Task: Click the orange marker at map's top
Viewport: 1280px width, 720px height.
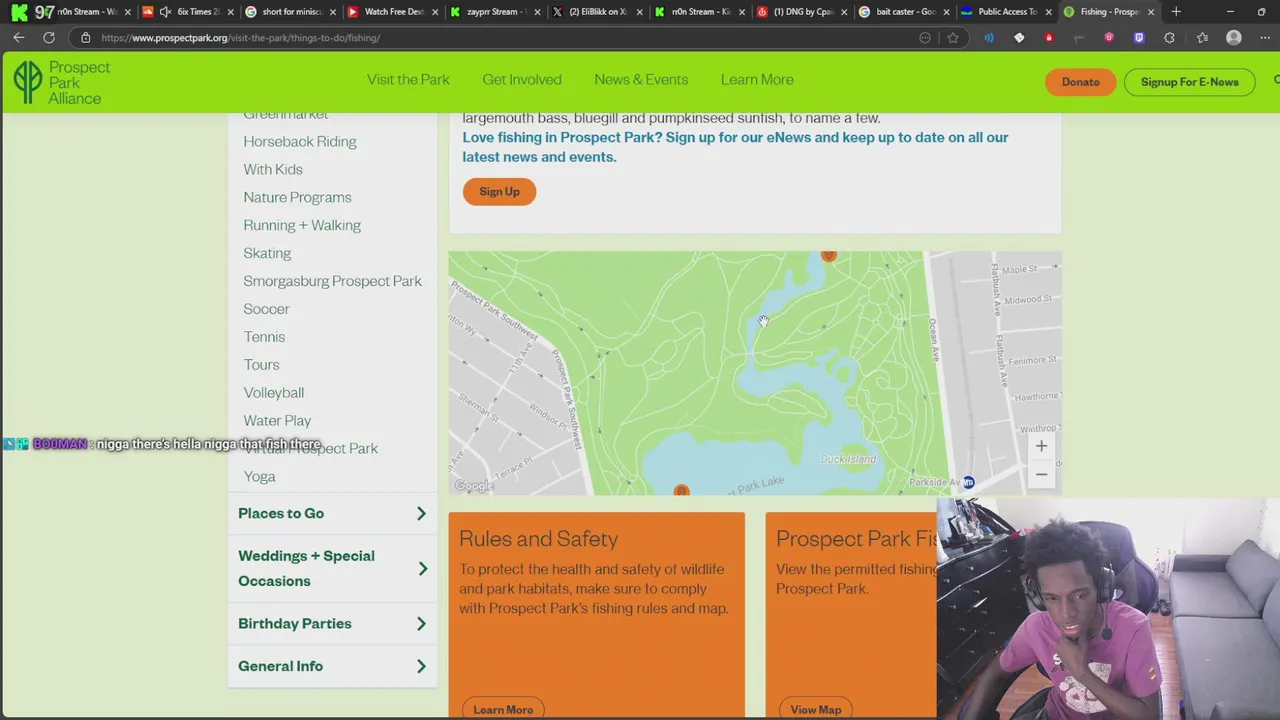Action: tap(828, 256)
